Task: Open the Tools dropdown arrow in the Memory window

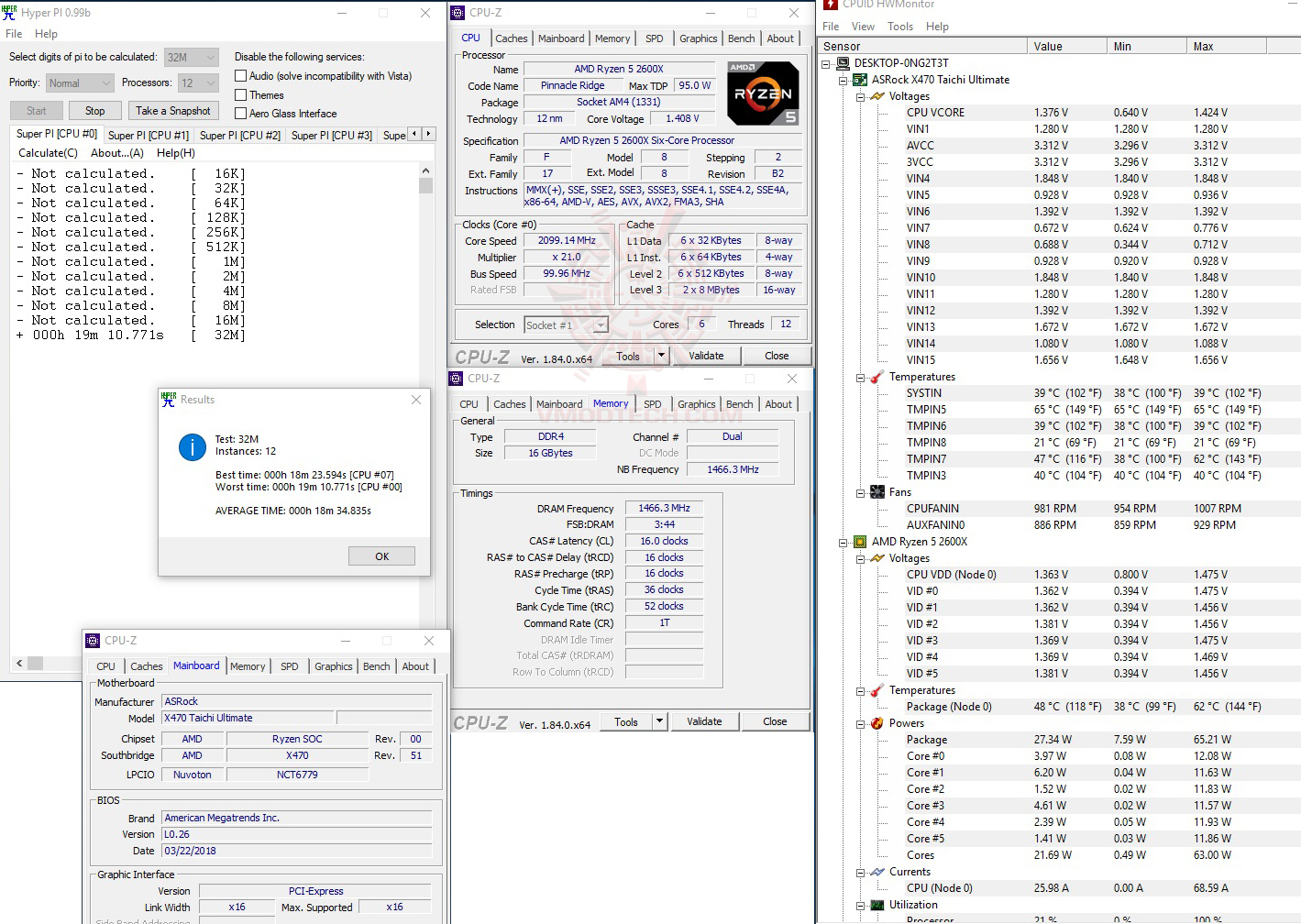Action: point(659,721)
